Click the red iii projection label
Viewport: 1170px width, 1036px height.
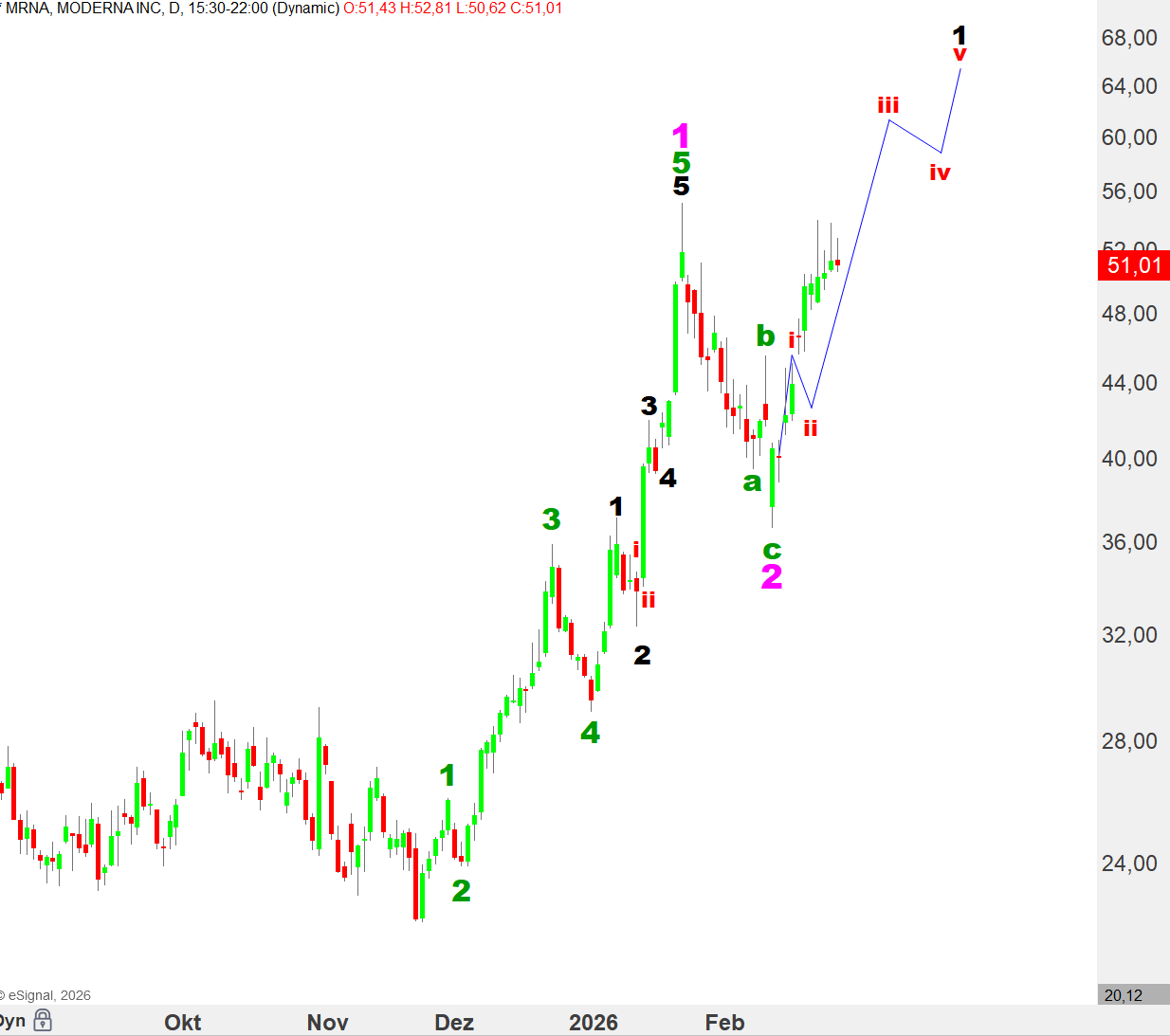tap(888, 105)
